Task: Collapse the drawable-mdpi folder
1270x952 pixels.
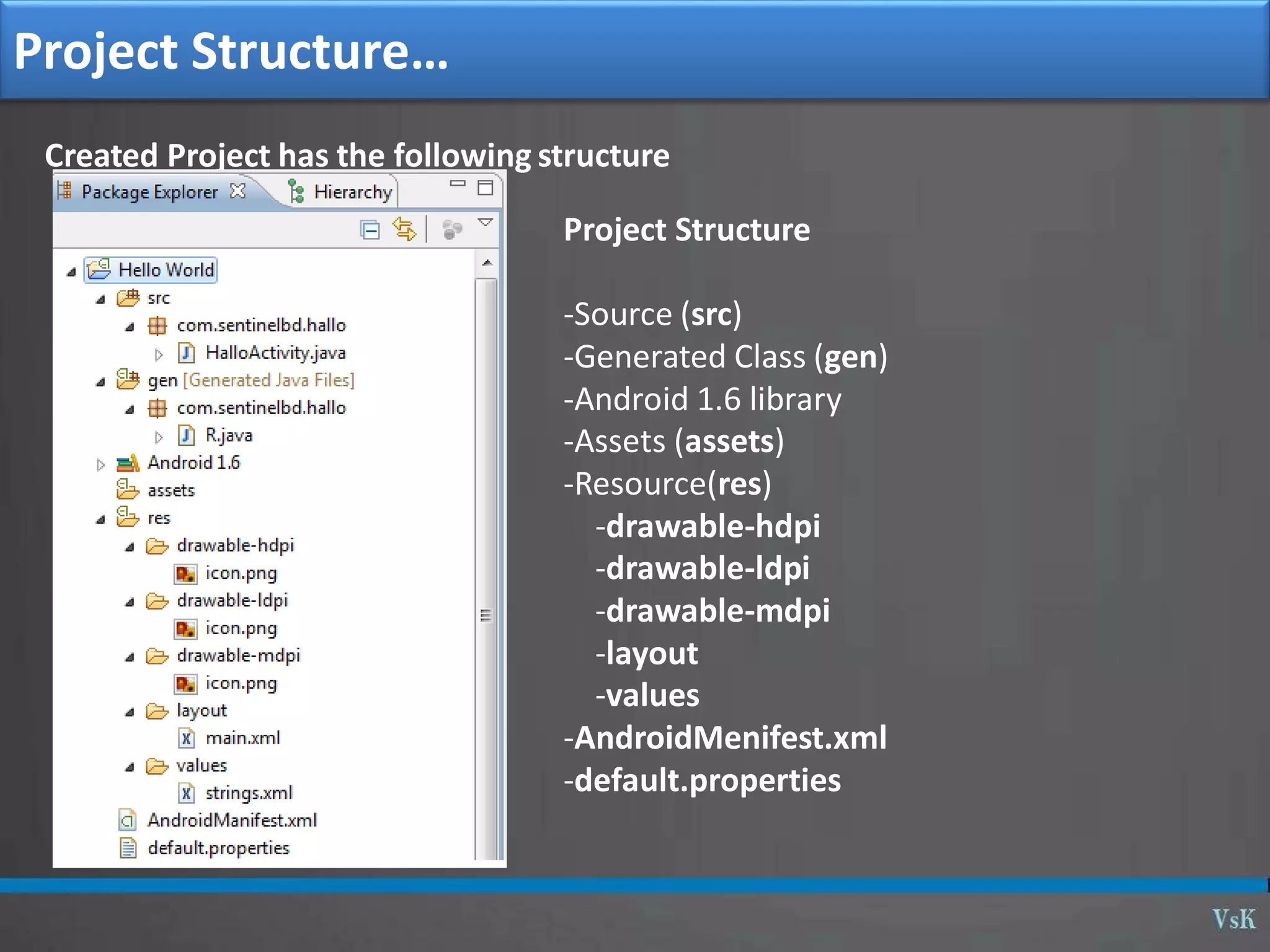Action: coord(130,657)
